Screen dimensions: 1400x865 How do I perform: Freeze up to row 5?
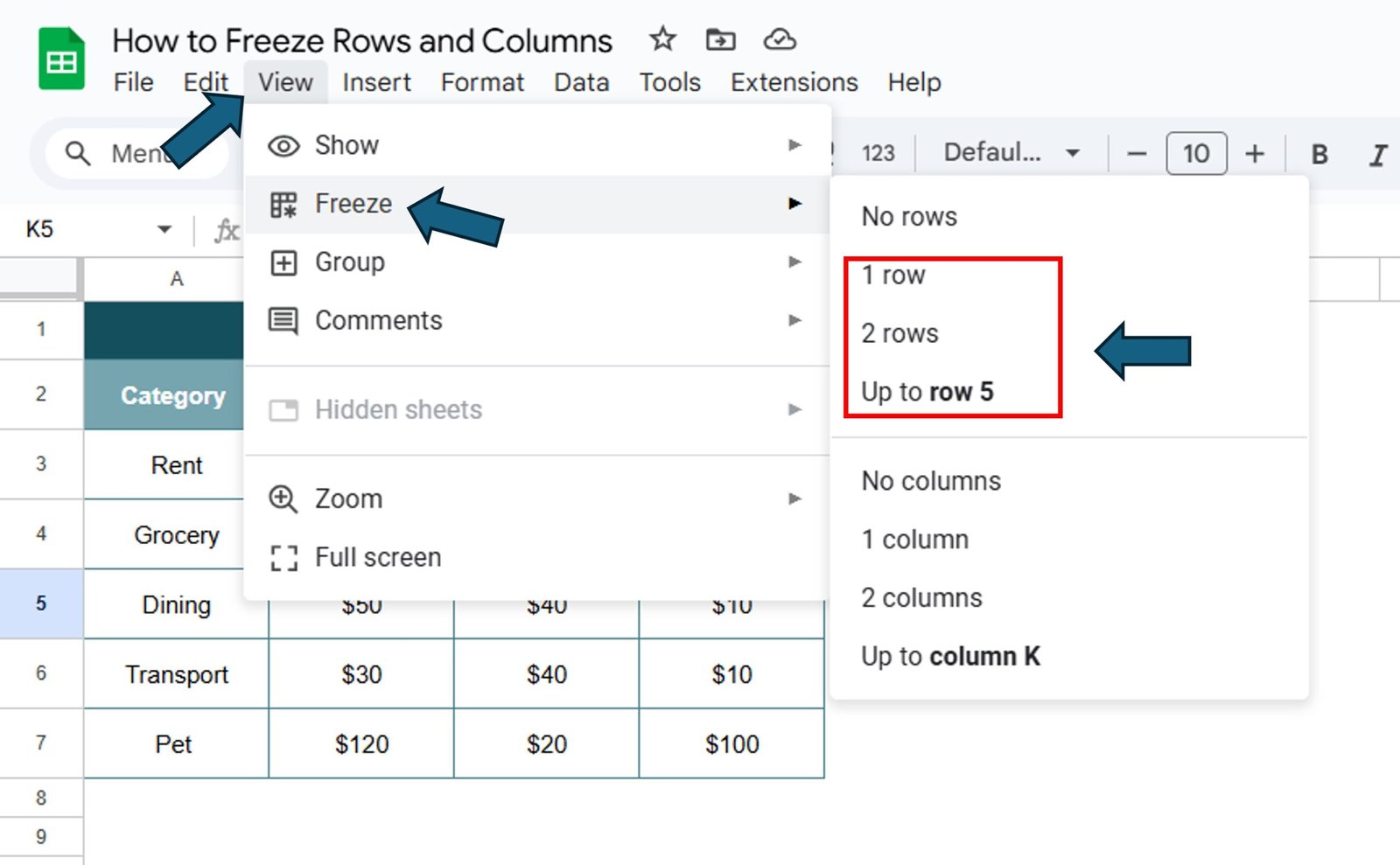tap(1068, 393)
